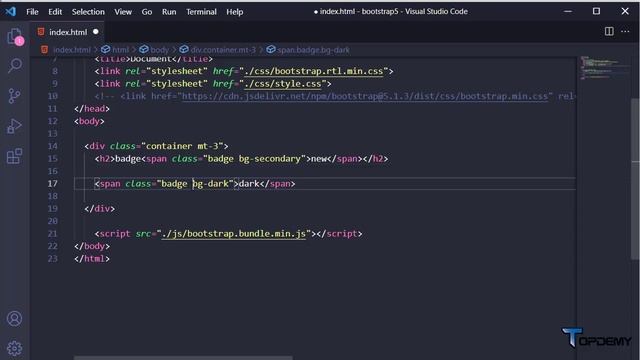The width and height of the screenshot is (640, 360).
Task: Click line number 21 in gutter
Action: tap(53, 234)
